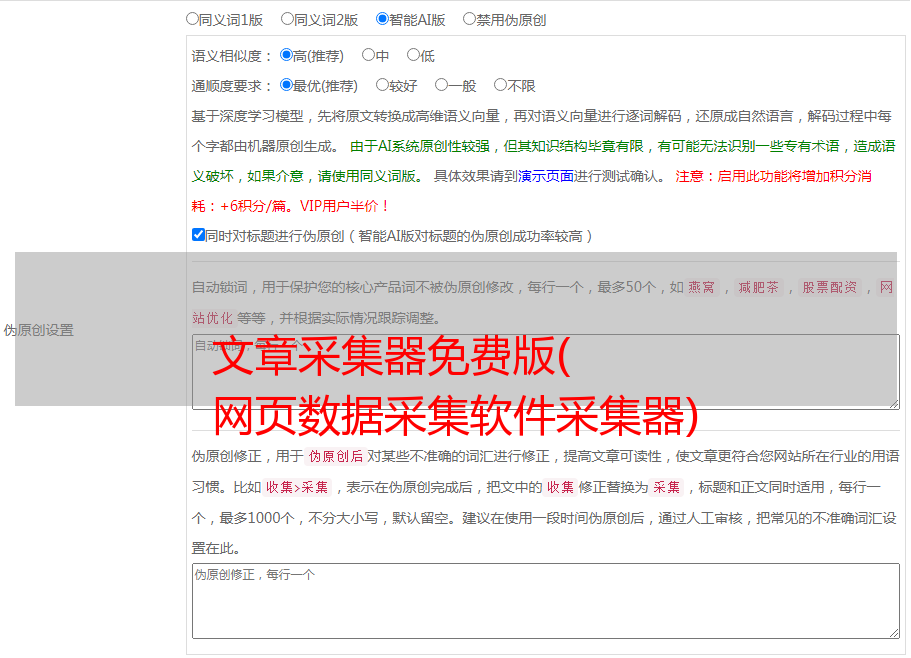Screen dimensions: 911x658
Task: Click the 股票配资 example keyword tag
Action: click(829, 288)
